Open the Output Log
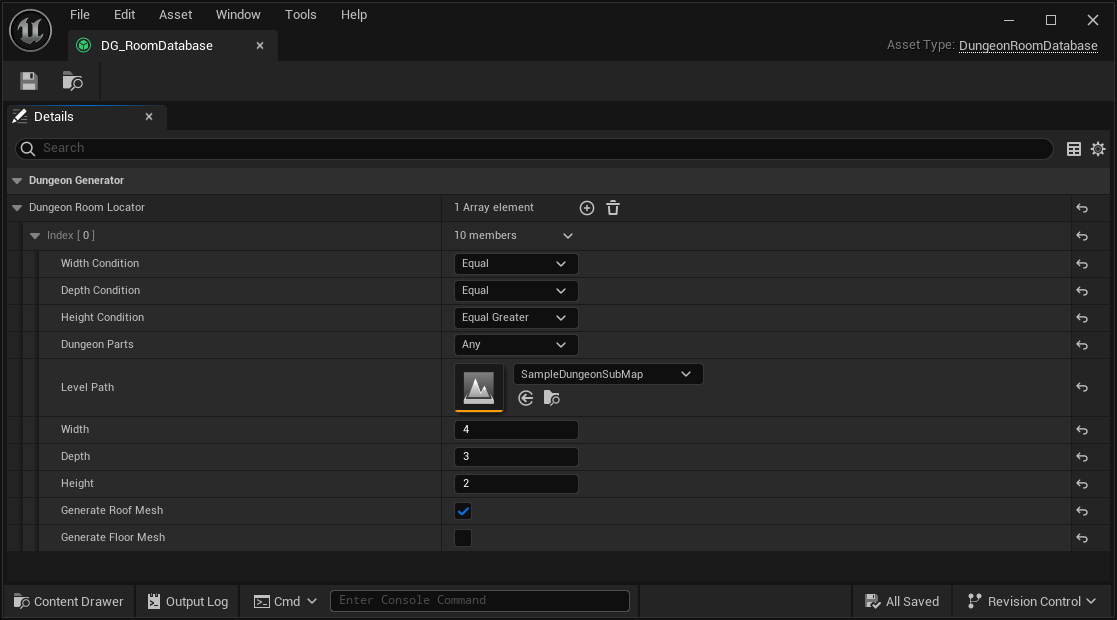The height and width of the screenshot is (620, 1117). [x=188, y=601]
